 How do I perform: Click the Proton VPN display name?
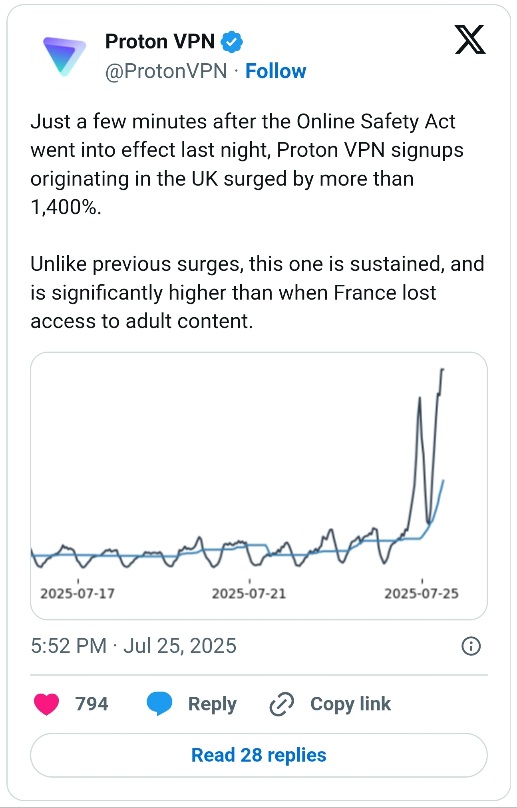pyautogui.click(x=160, y=41)
